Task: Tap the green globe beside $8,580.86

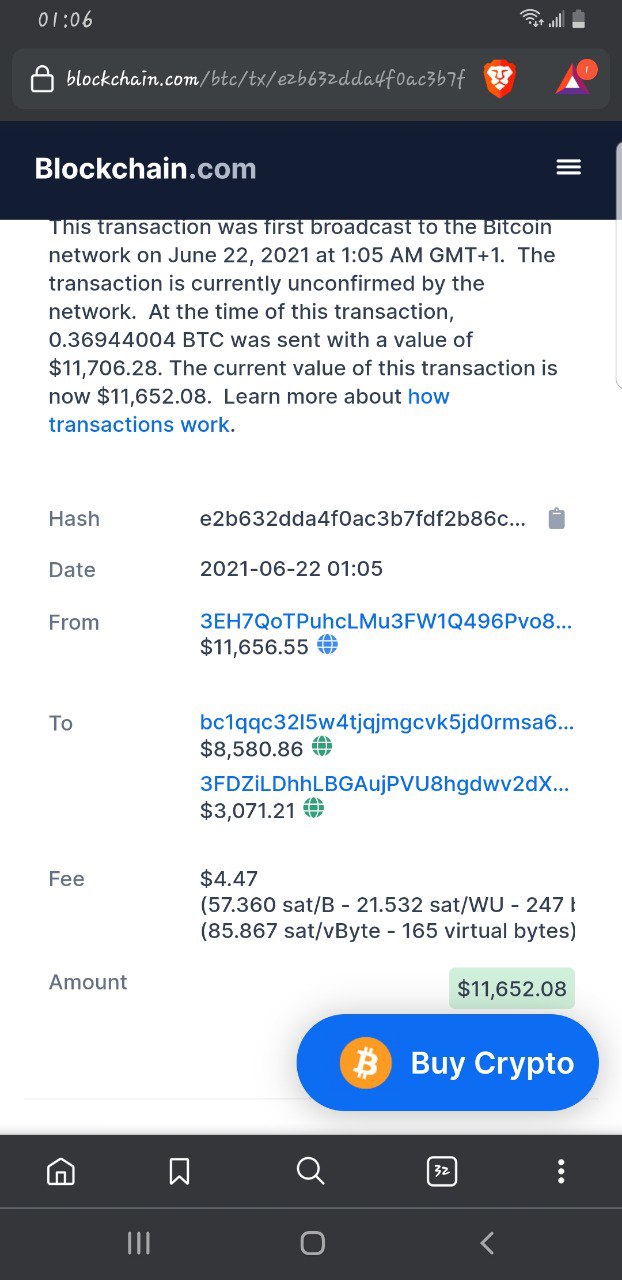Action: [322, 746]
